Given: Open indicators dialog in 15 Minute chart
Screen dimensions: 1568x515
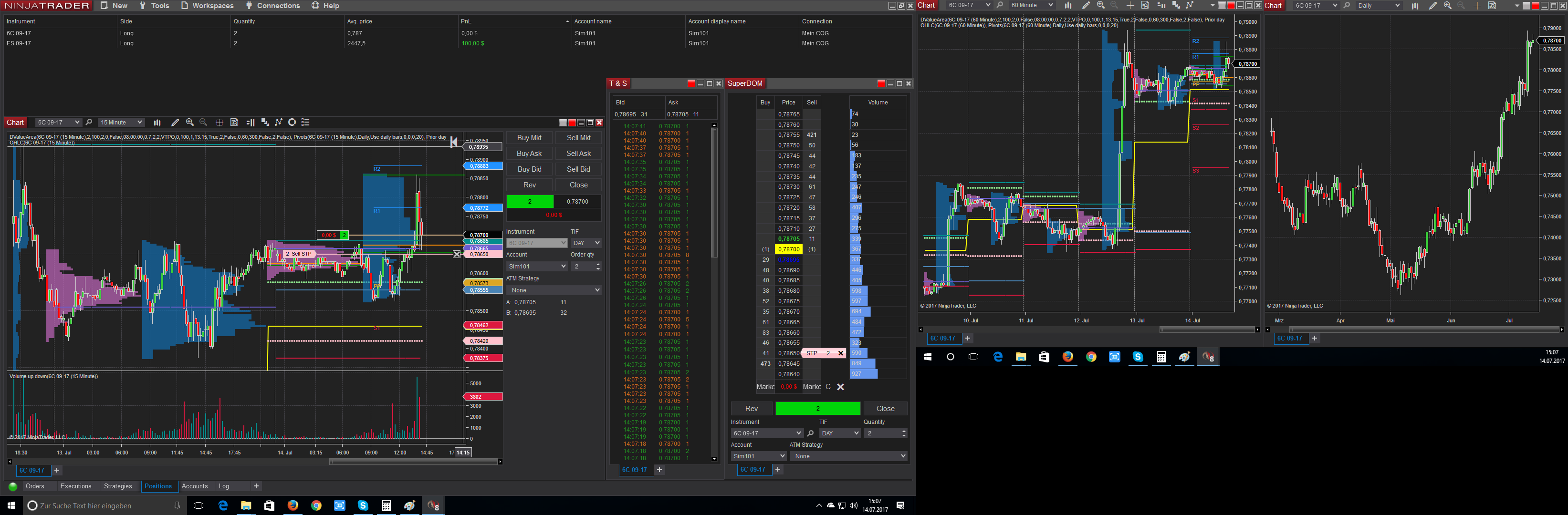Looking at the screenshot, I should tap(279, 122).
